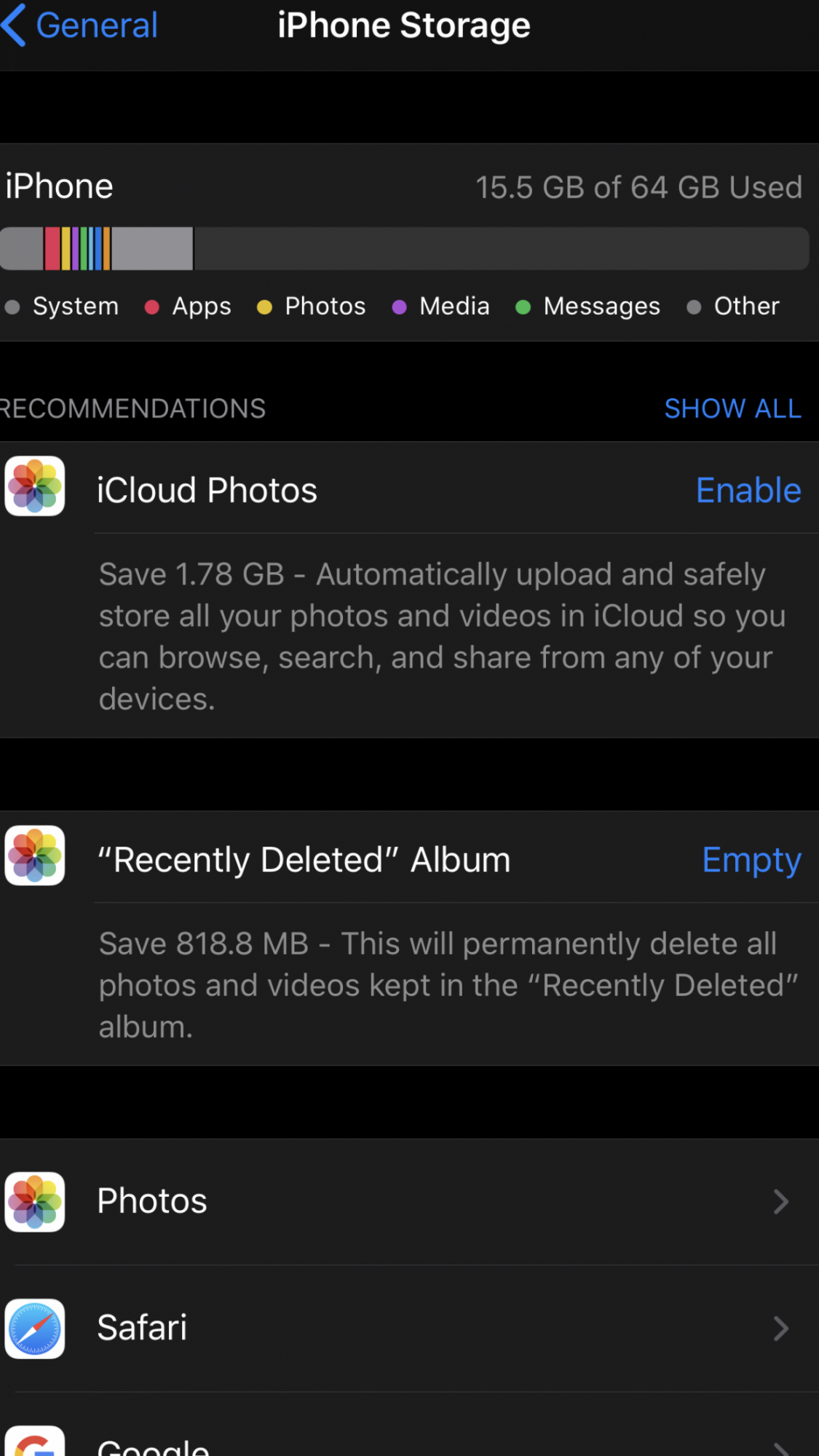The width and height of the screenshot is (819, 1456).
Task: Go back to General settings
Action: pos(96,25)
